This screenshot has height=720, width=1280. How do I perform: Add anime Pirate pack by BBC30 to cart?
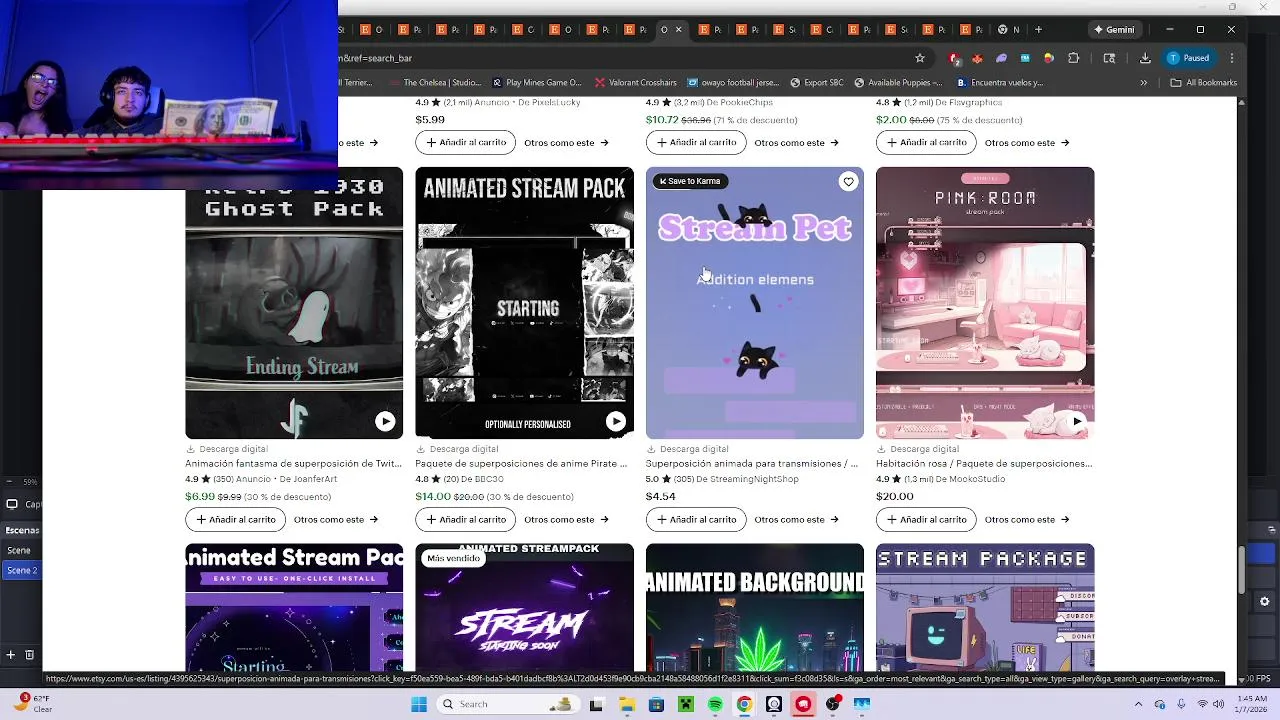click(x=465, y=519)
